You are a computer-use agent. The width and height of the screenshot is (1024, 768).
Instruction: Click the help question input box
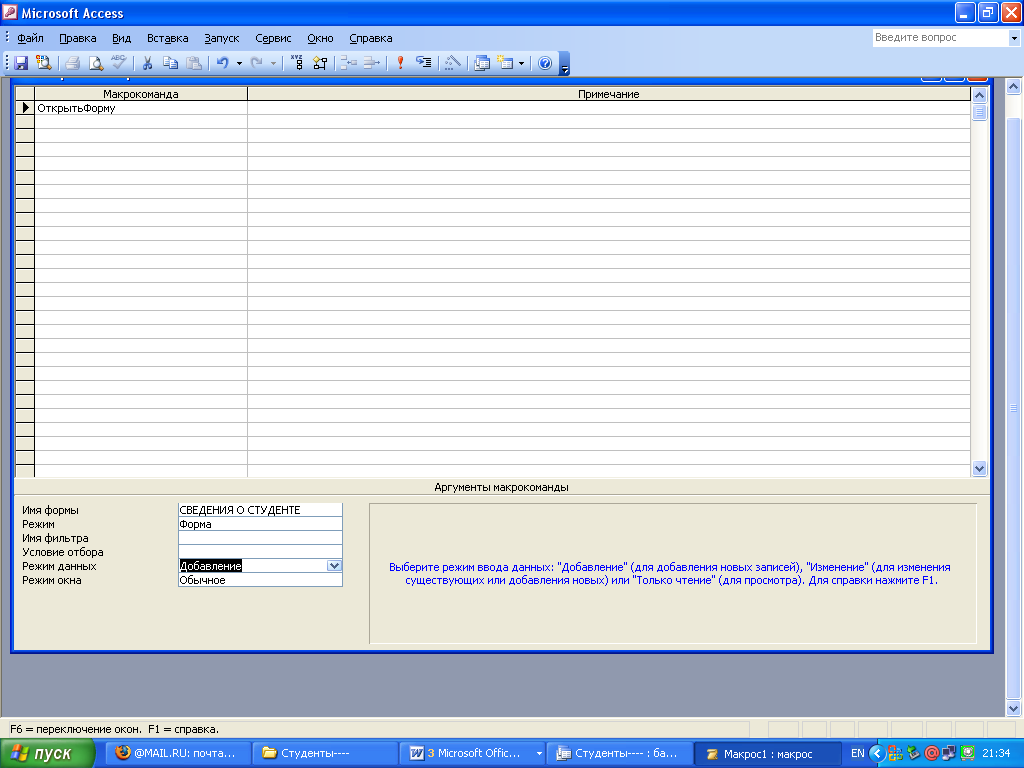click(941, 38)
